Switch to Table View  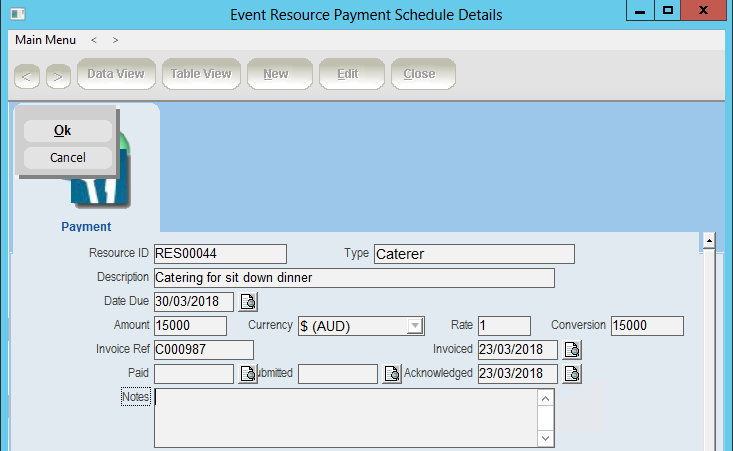(x=201, y=74)
